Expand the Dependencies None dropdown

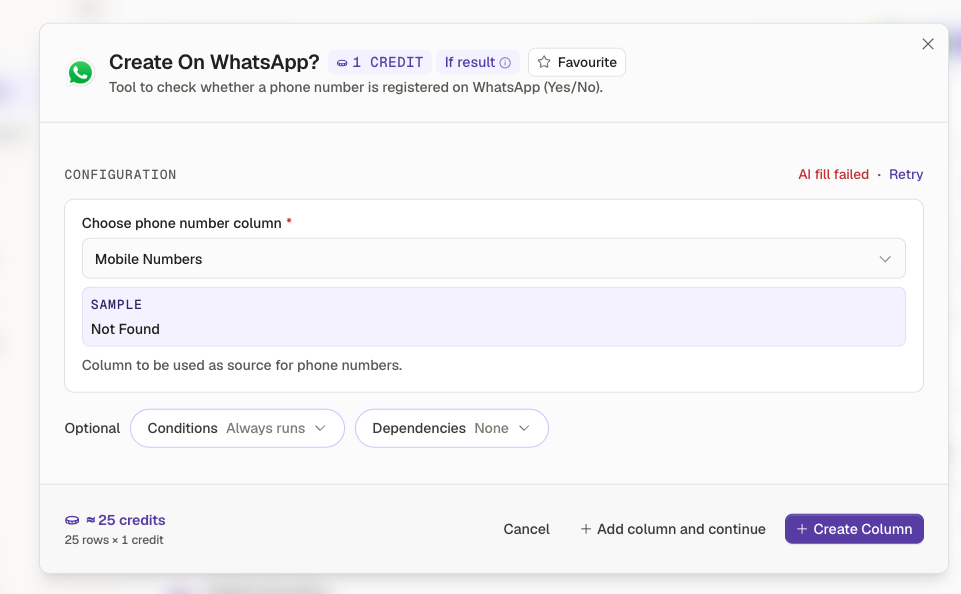pos(452,428)
